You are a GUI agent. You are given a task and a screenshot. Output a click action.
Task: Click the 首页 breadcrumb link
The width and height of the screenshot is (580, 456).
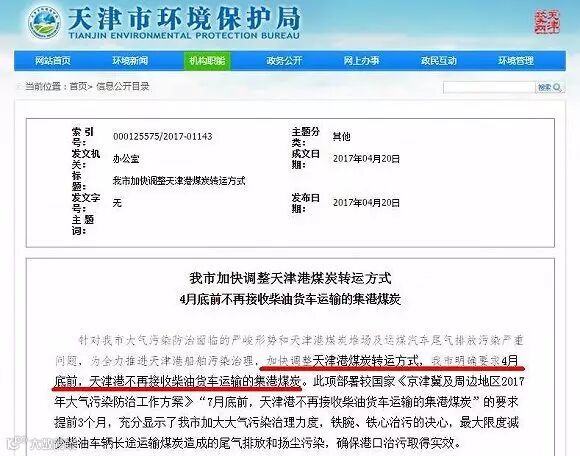tap(78, 87)
